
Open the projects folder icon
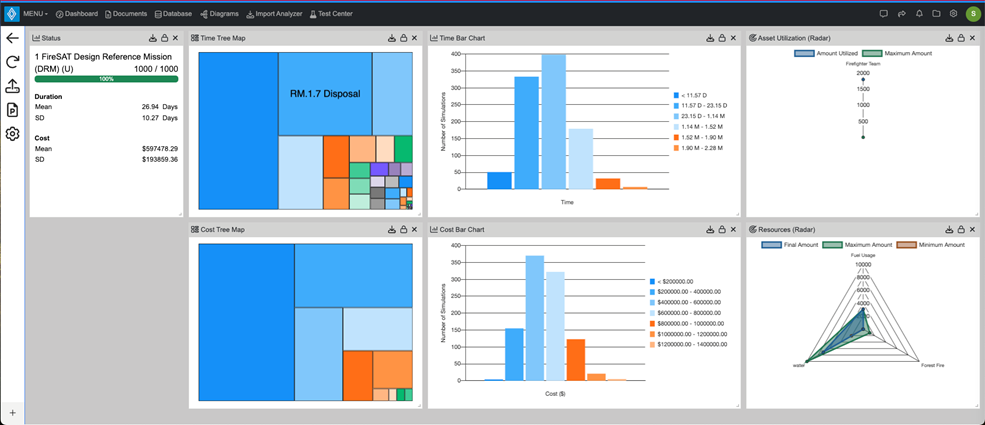click(936, 13)
